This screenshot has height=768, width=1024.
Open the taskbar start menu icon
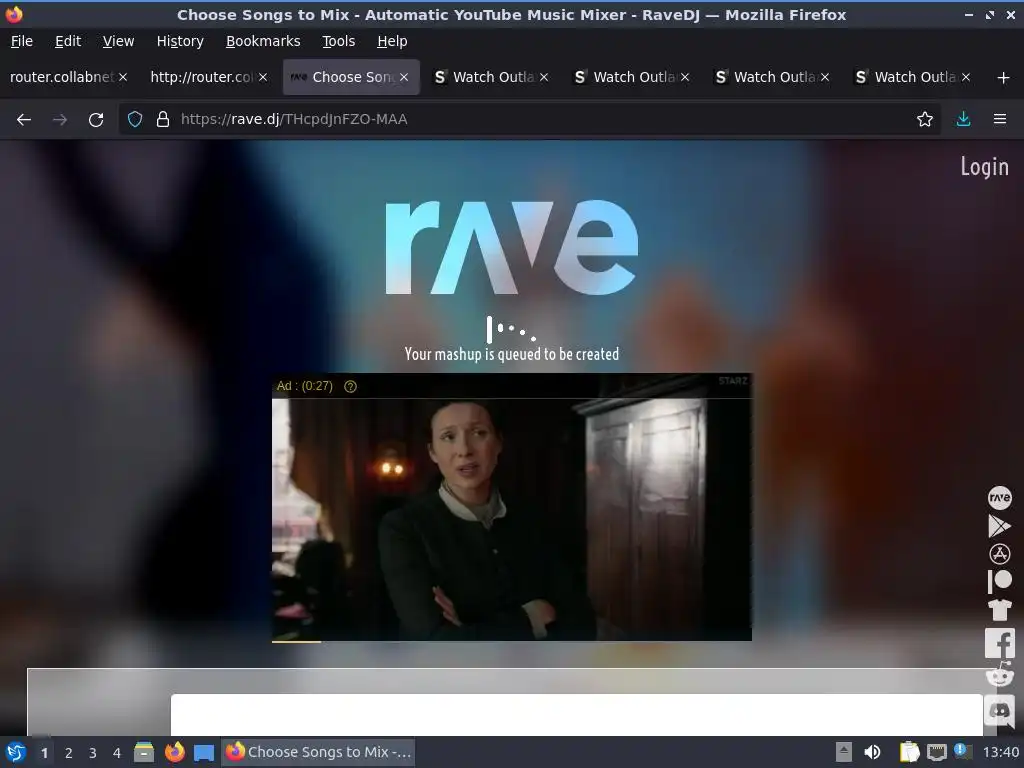tap(15, 752)
